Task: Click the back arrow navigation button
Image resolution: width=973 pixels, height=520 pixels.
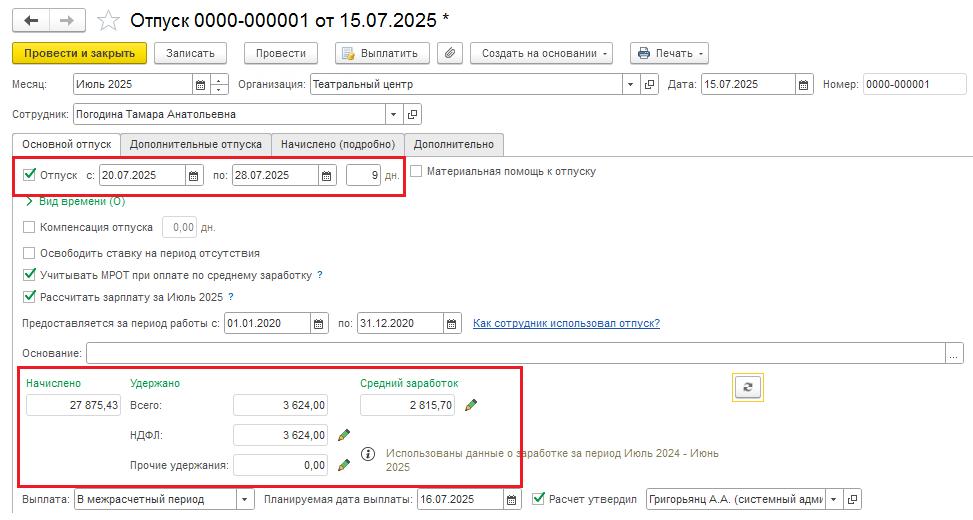Action: [30, 20]
